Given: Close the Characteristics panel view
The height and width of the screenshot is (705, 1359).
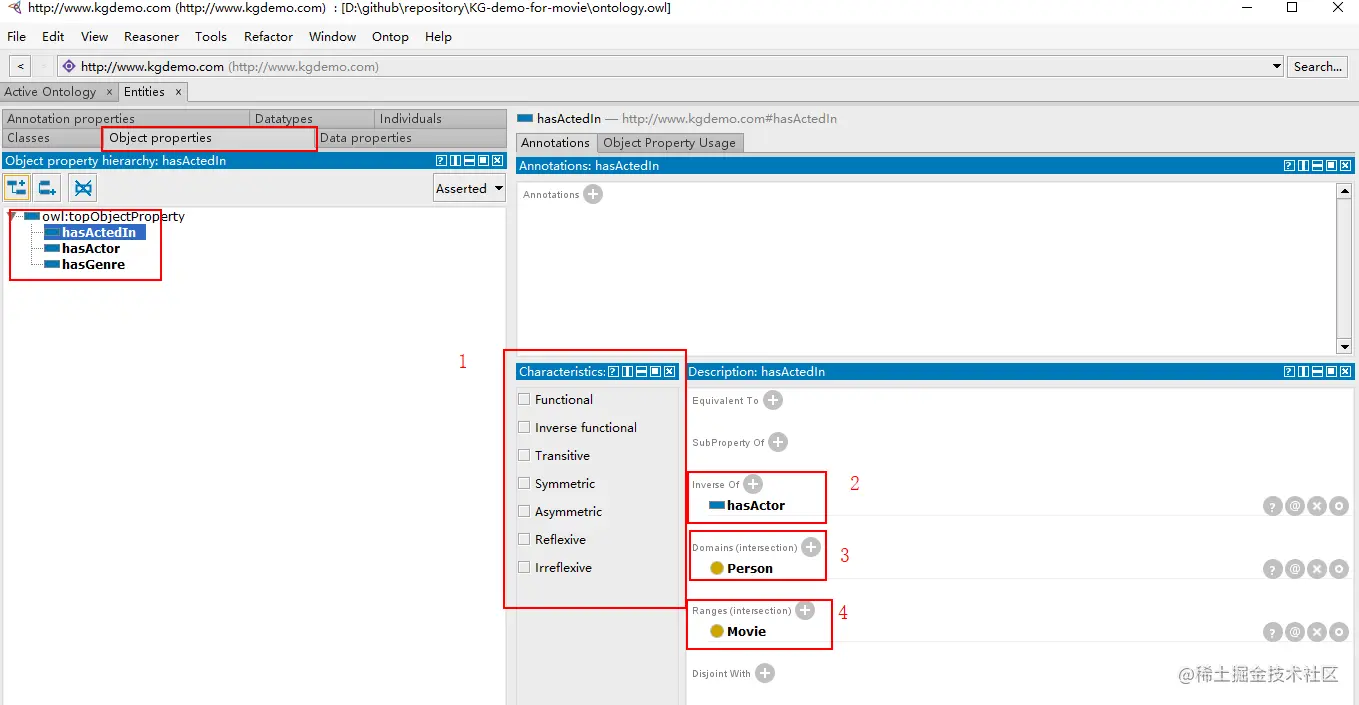Looking at the screenshot, I should (x=669, y=371).
